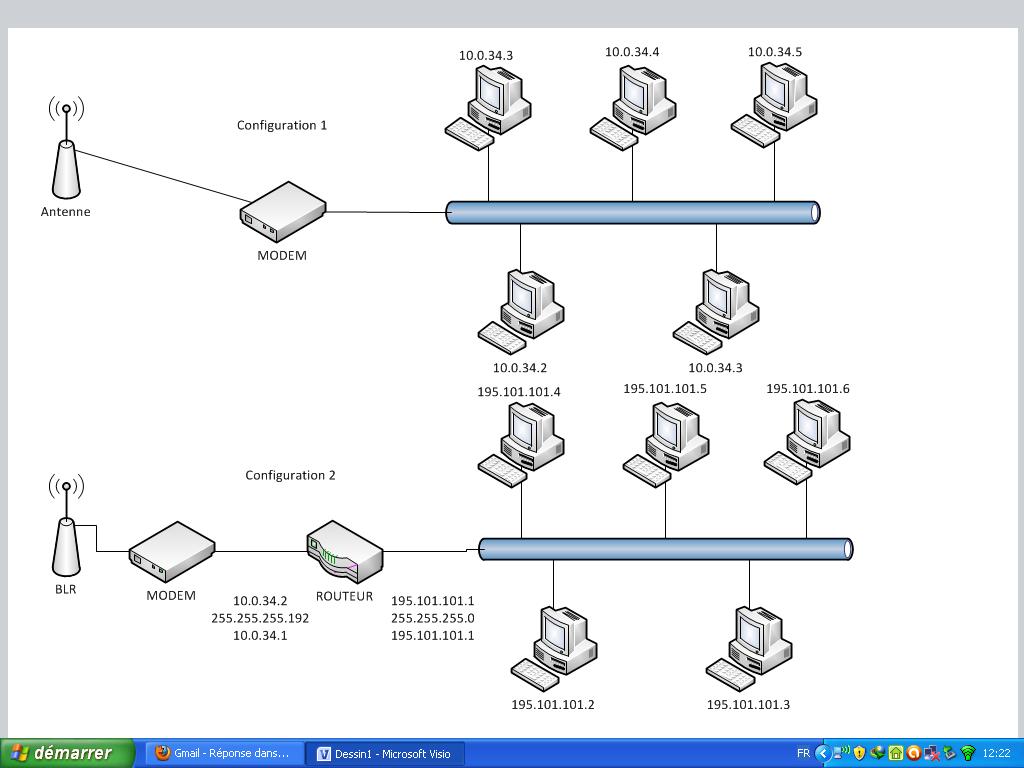This screenshot has height=768, width=1024.
Task: Select the computer shape labeled 195.101.101.5
Action: click(x=665, y=444)
